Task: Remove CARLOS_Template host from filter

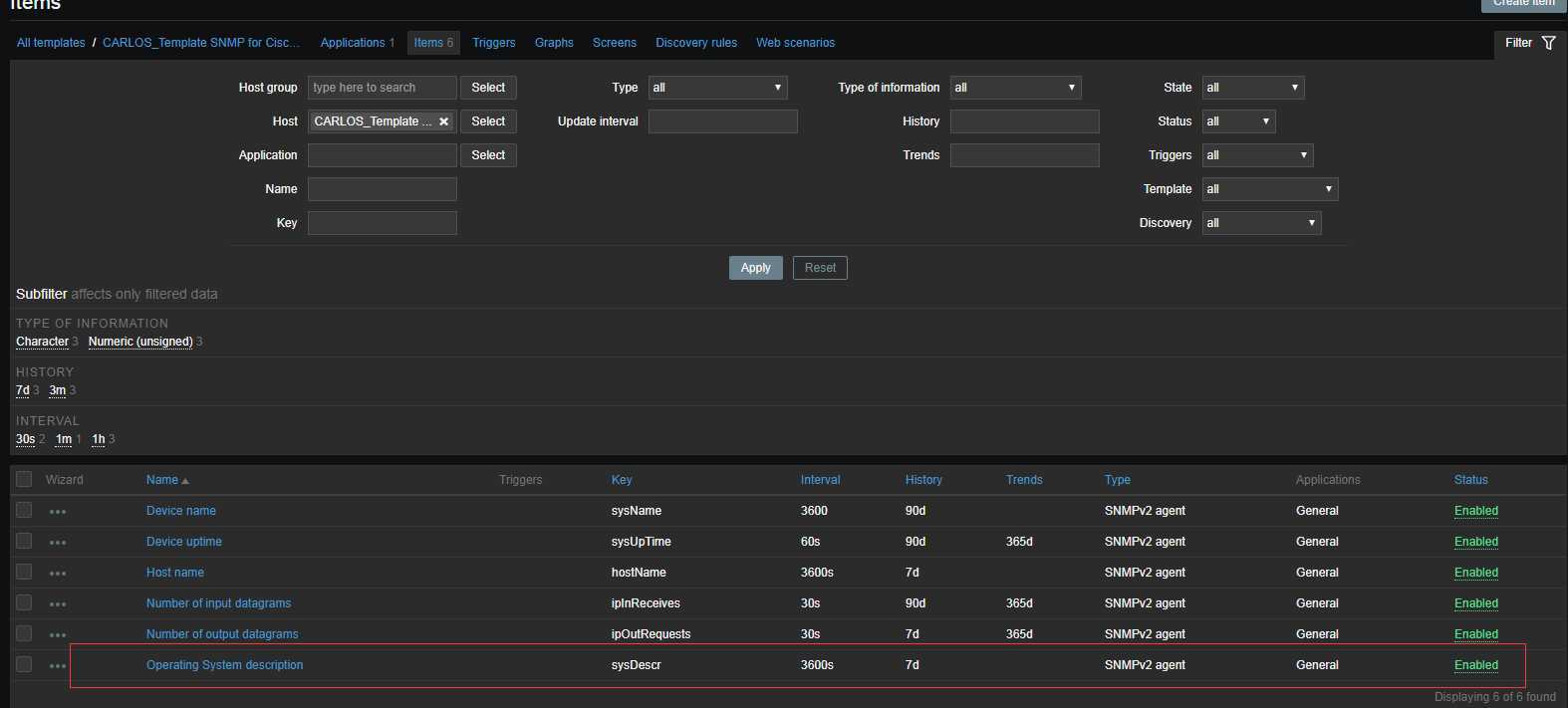Action: (x=444, y=121)
